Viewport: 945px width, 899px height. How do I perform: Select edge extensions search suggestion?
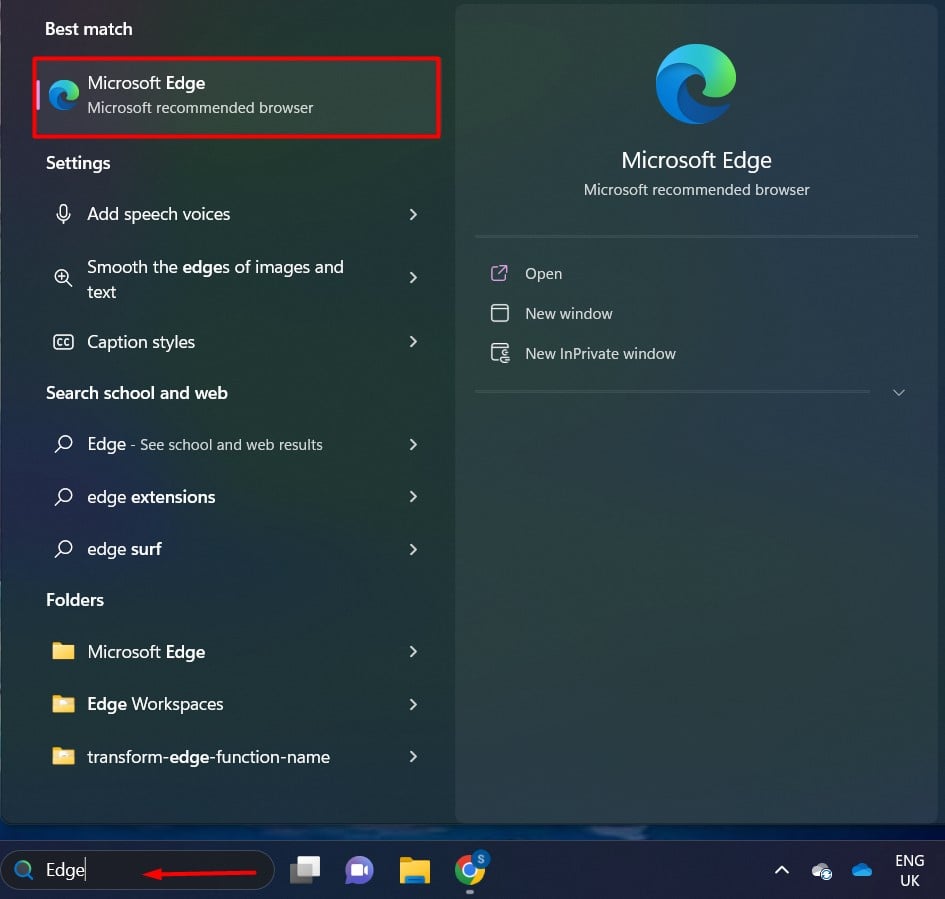coord(237,497)
